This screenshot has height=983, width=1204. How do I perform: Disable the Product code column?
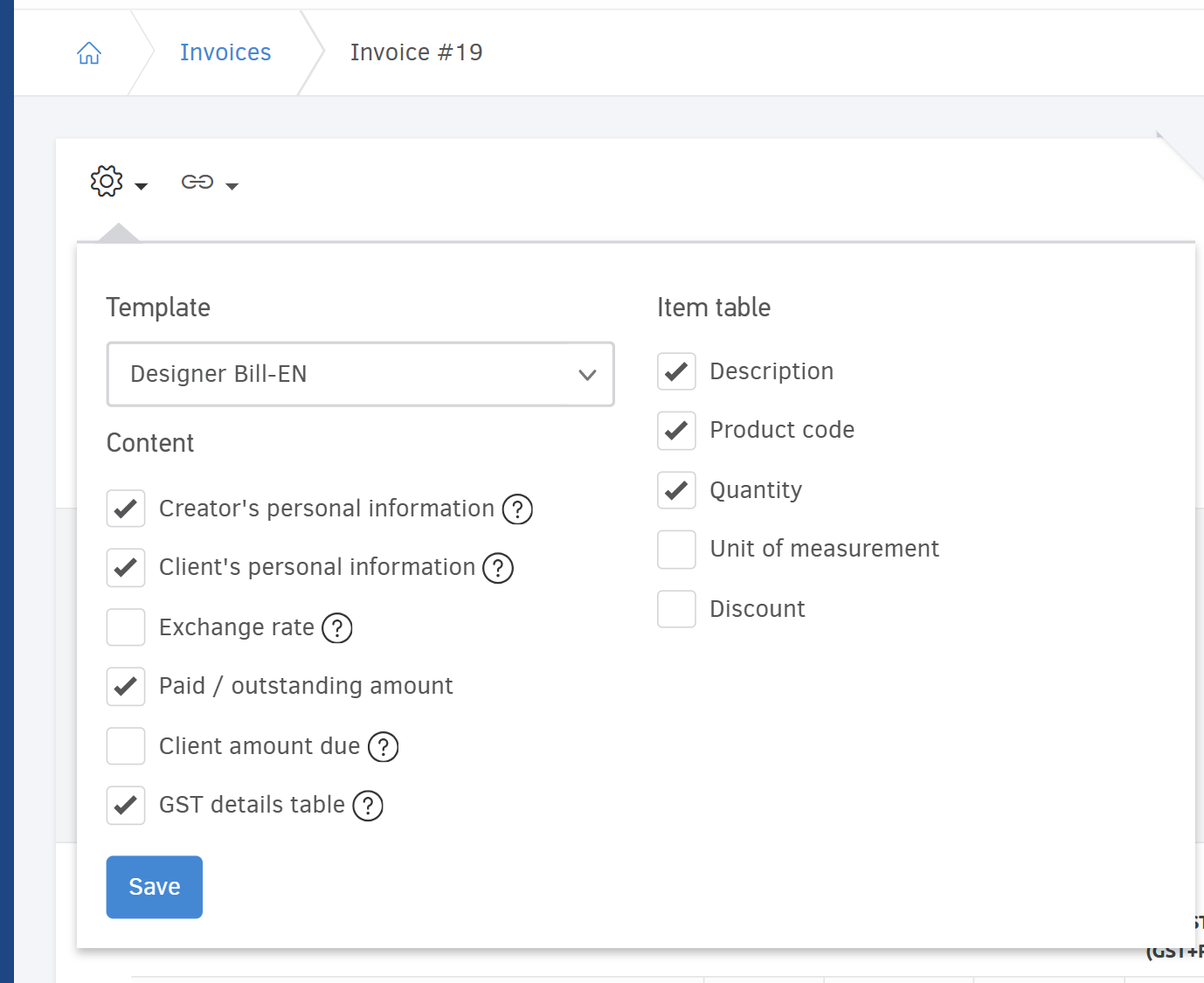click(x=676, y=430)
